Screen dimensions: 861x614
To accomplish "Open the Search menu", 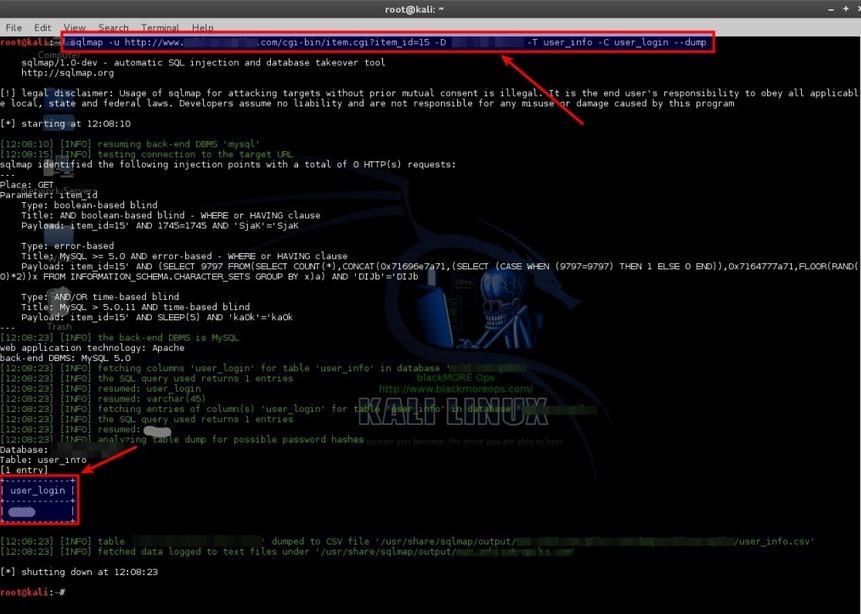I will (x=113, y=27).
